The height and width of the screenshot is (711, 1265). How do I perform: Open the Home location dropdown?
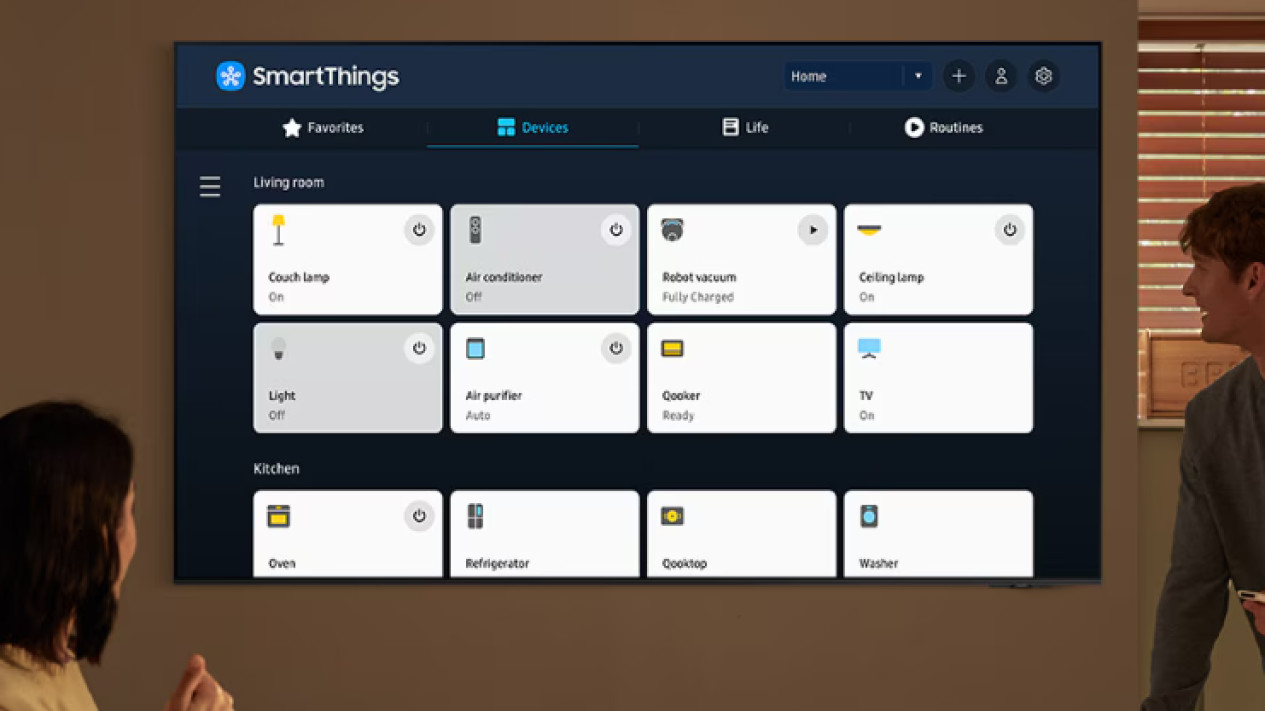[x=858, y=76]
